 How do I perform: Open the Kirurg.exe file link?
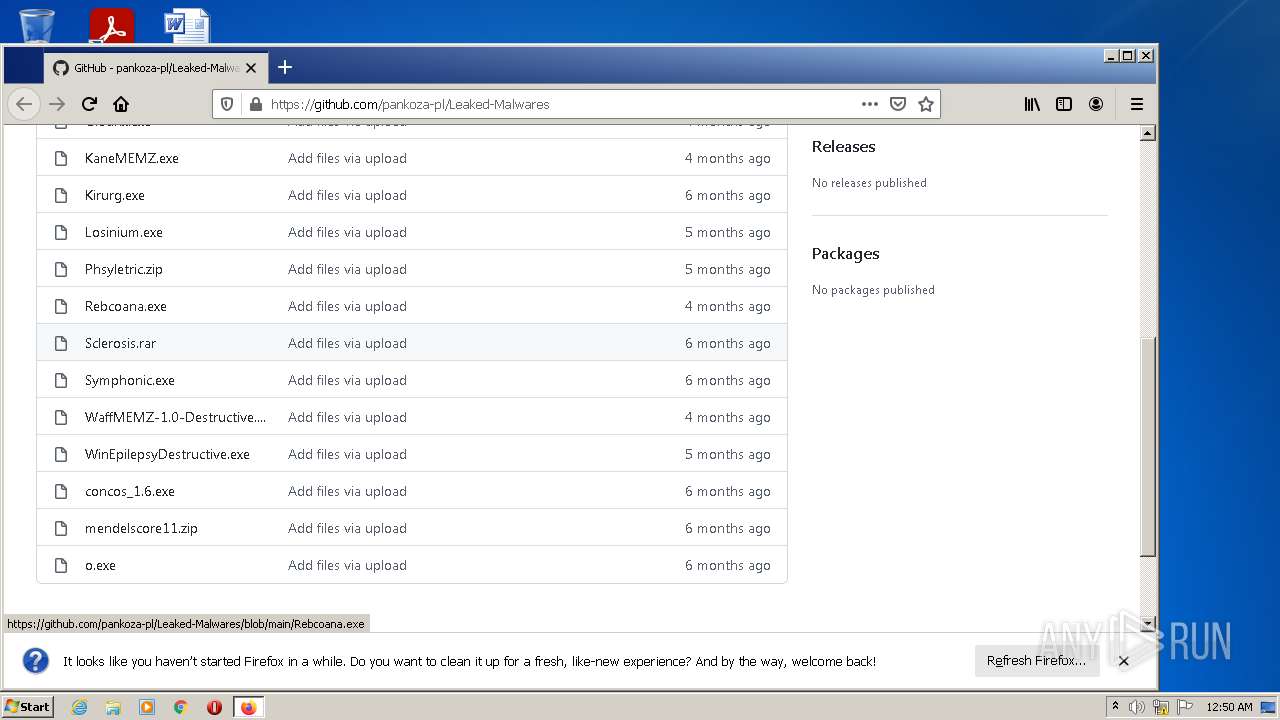click(115, 195)
